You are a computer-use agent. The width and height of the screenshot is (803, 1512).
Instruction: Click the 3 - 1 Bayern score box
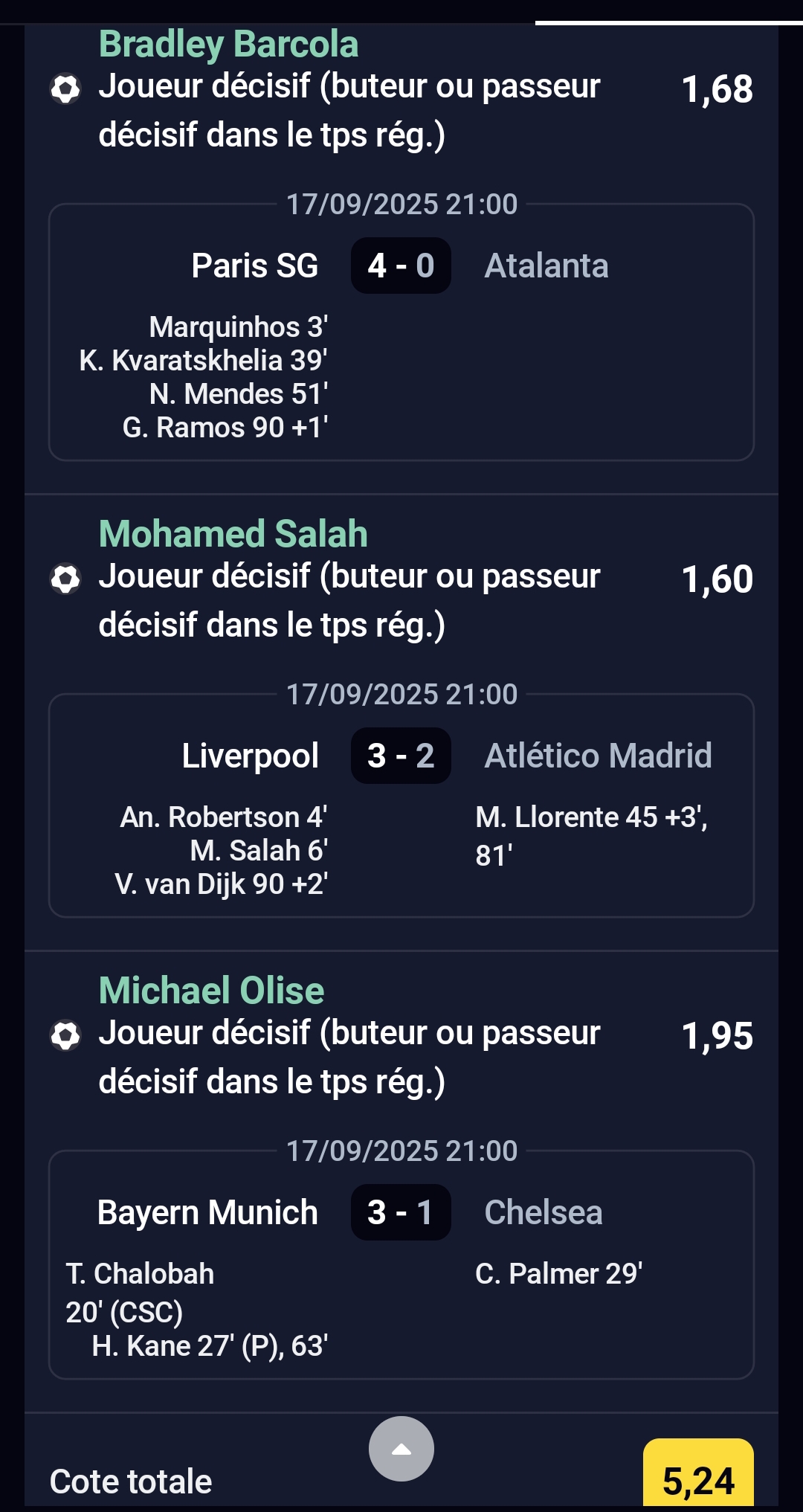(401, 1212)
